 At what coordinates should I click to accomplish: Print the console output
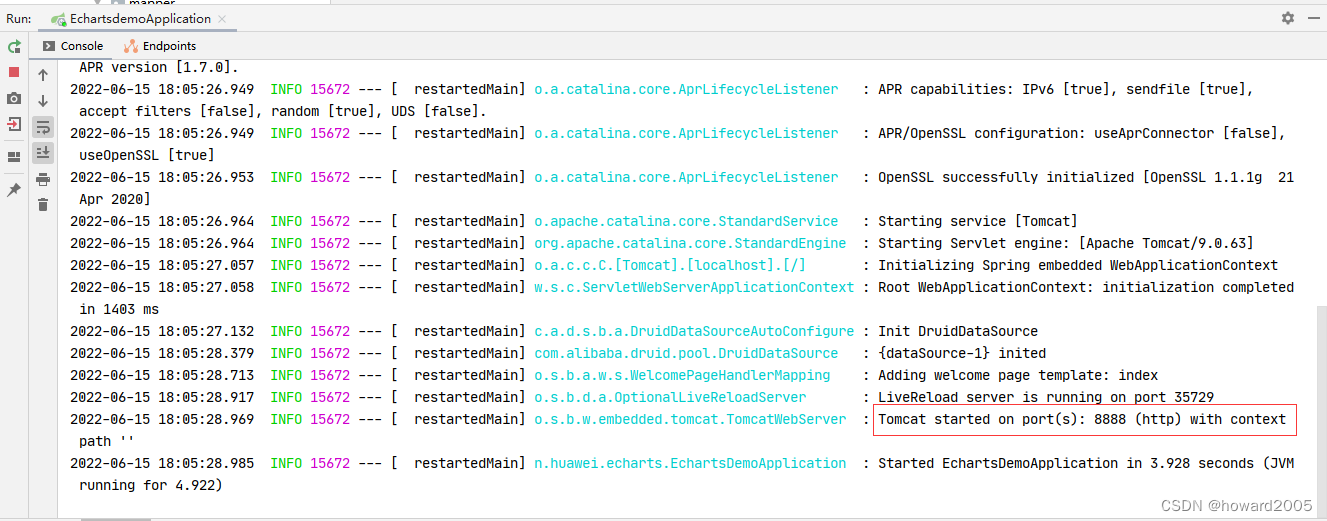coord(43,179)
